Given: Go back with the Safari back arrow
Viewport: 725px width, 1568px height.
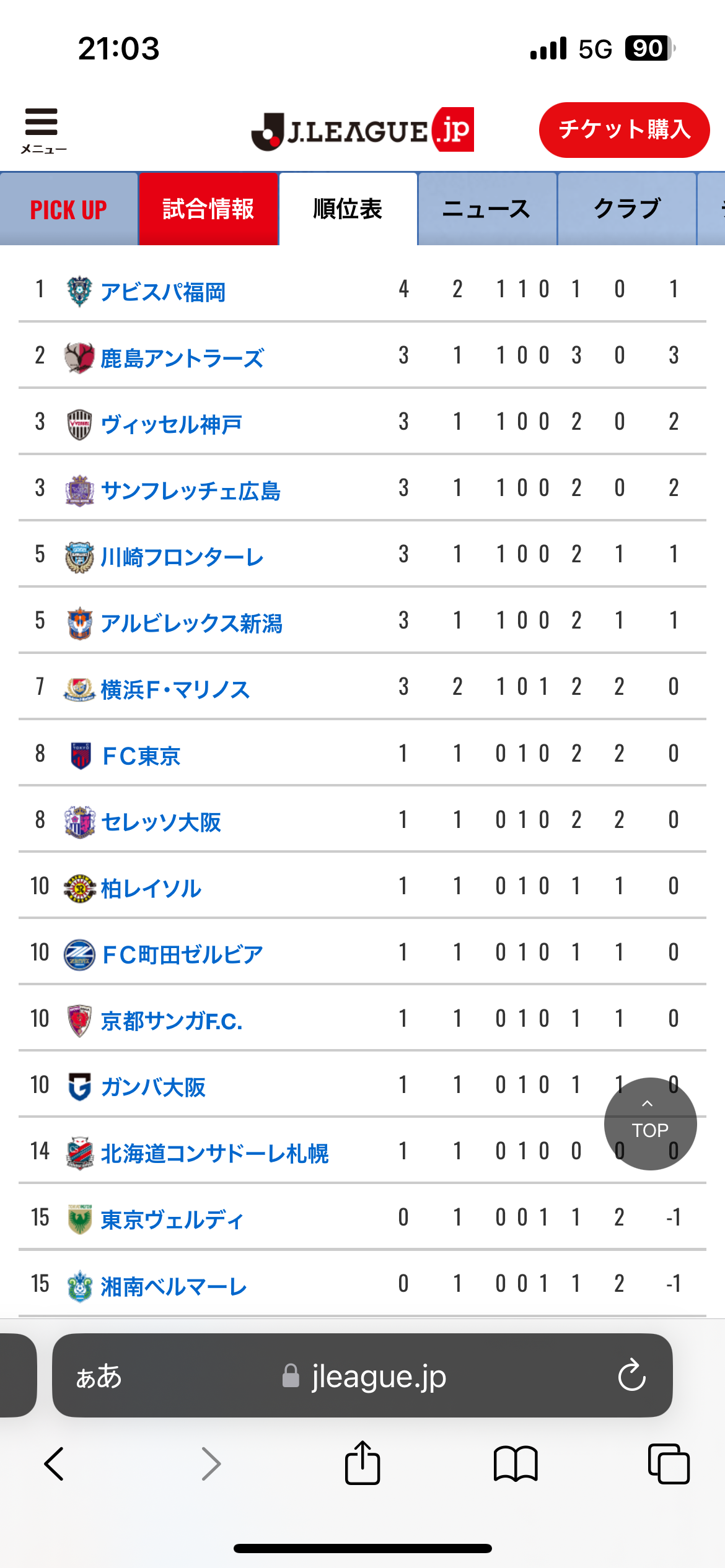Looking at the screenshot, I should point(55,1464).
